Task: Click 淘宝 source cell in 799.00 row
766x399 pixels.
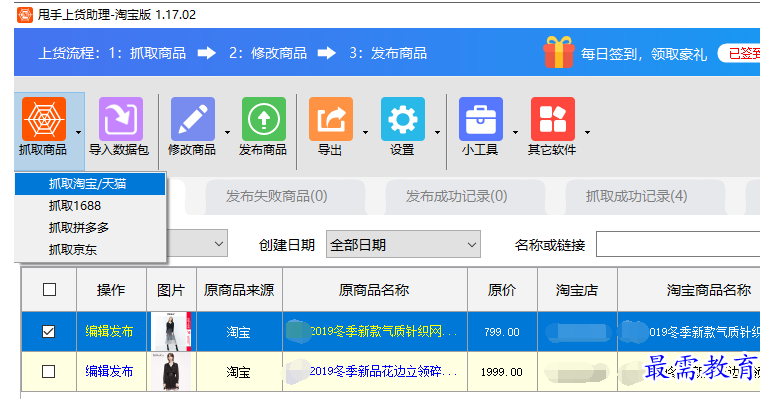Action: 239,332
